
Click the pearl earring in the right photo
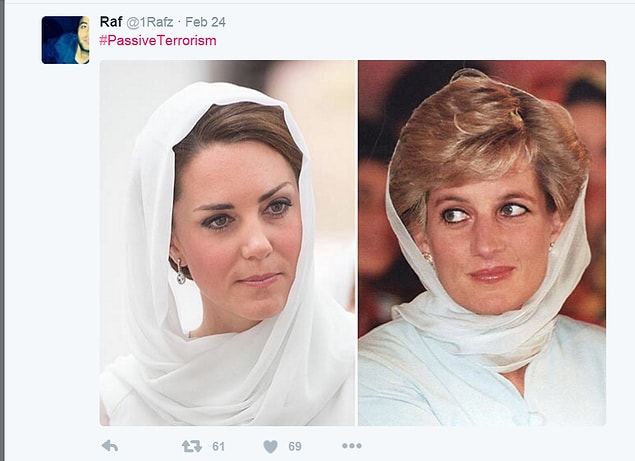[x=428, y=258]
